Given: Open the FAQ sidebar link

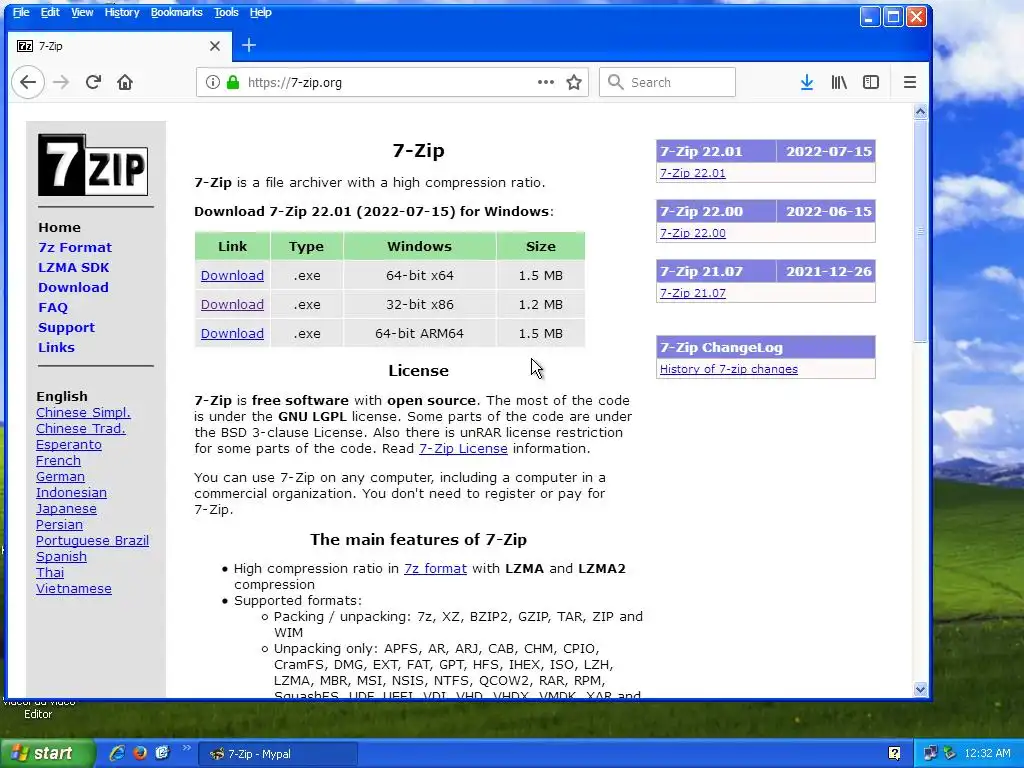Looking at the screenshot, I should coord(53,308).
